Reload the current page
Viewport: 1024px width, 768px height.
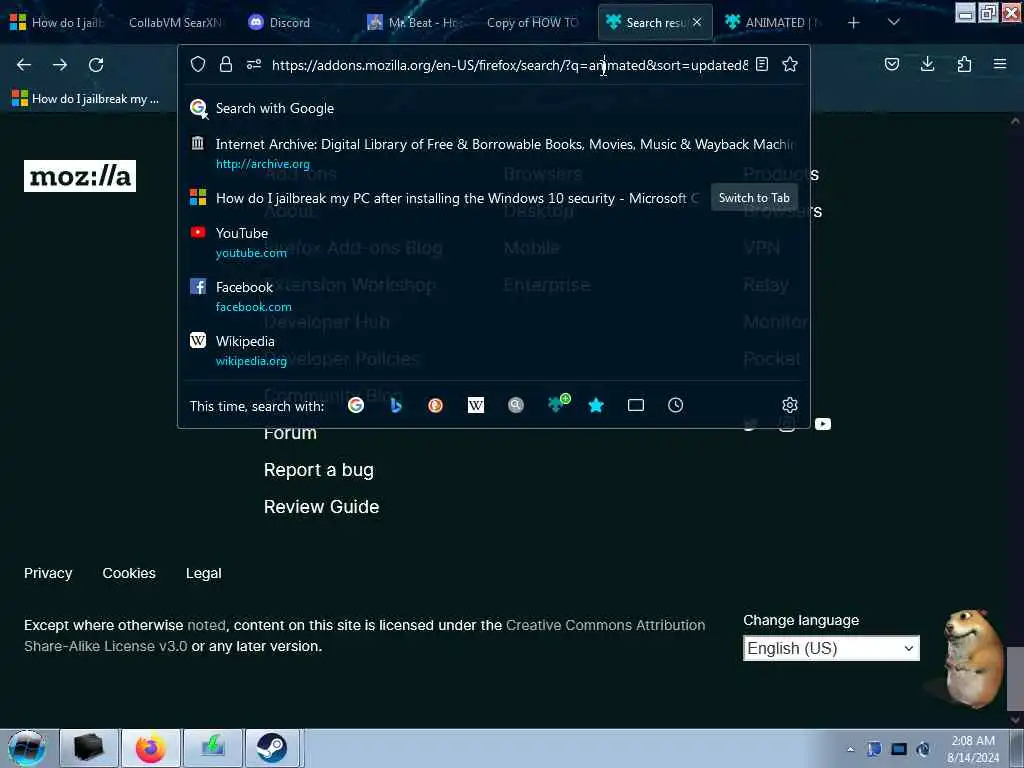pyautogui.click(x=96, y=65)
